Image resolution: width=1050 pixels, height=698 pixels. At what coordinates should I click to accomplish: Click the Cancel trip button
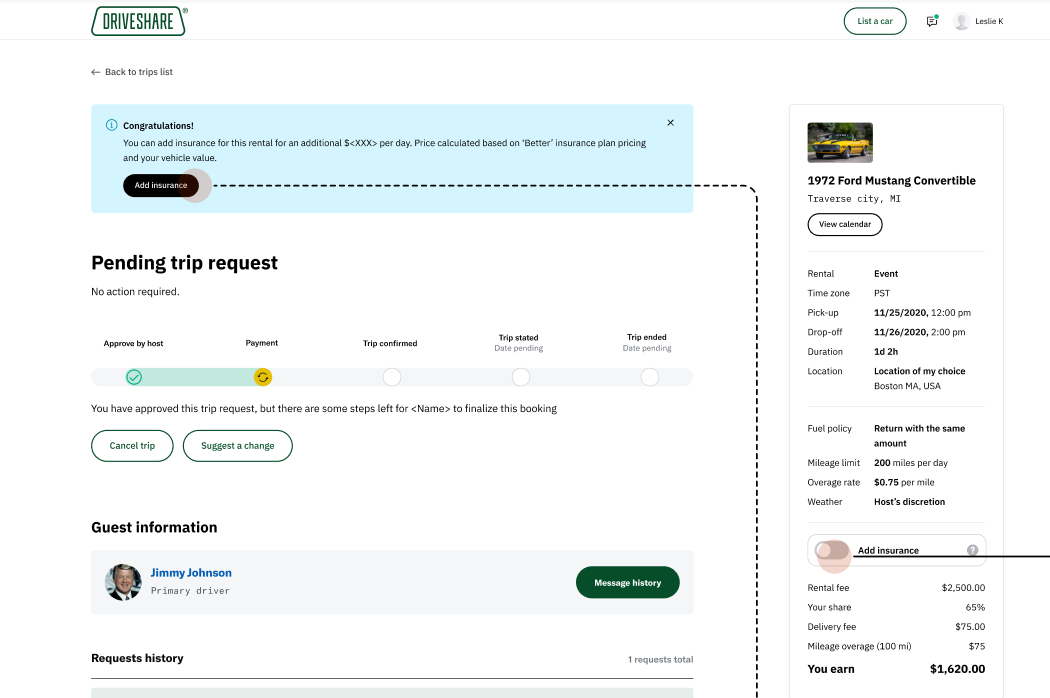[x=132, y=445]
